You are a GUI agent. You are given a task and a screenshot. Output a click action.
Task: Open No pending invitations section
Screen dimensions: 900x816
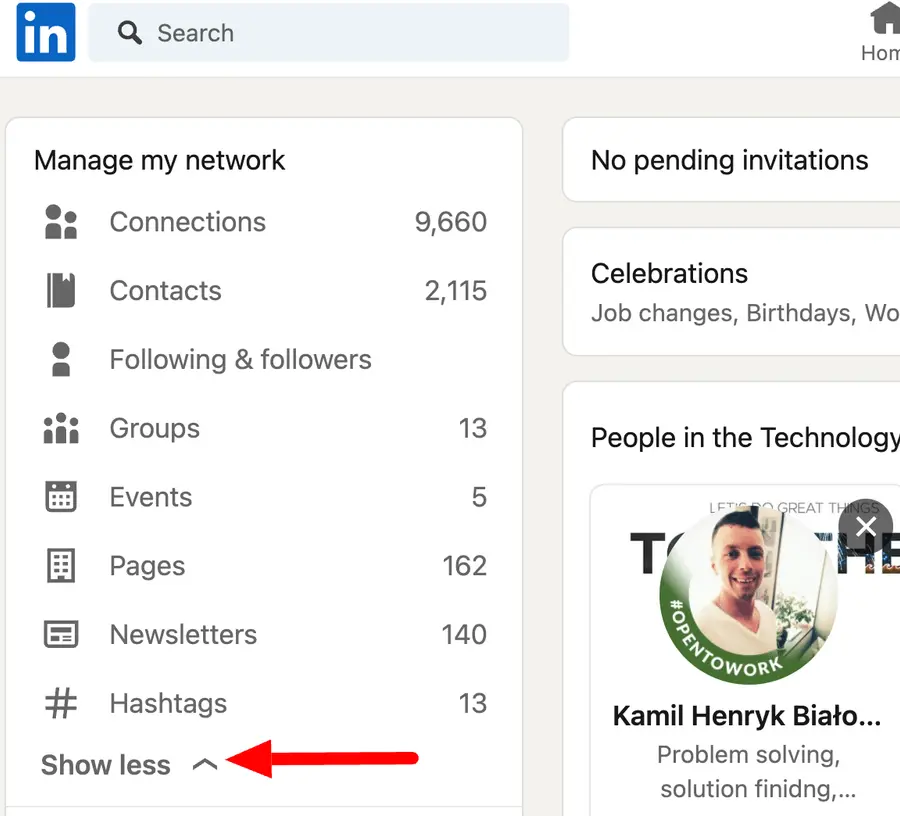(x=730, y=160)
